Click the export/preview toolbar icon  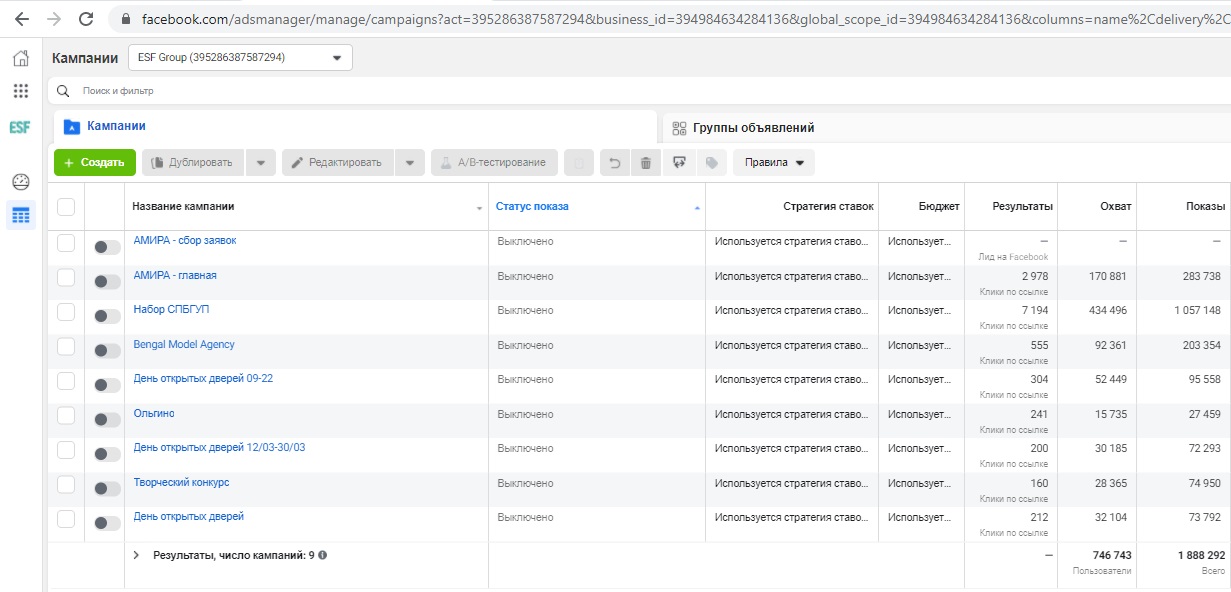pyautogui.click(x=679, y=163)
